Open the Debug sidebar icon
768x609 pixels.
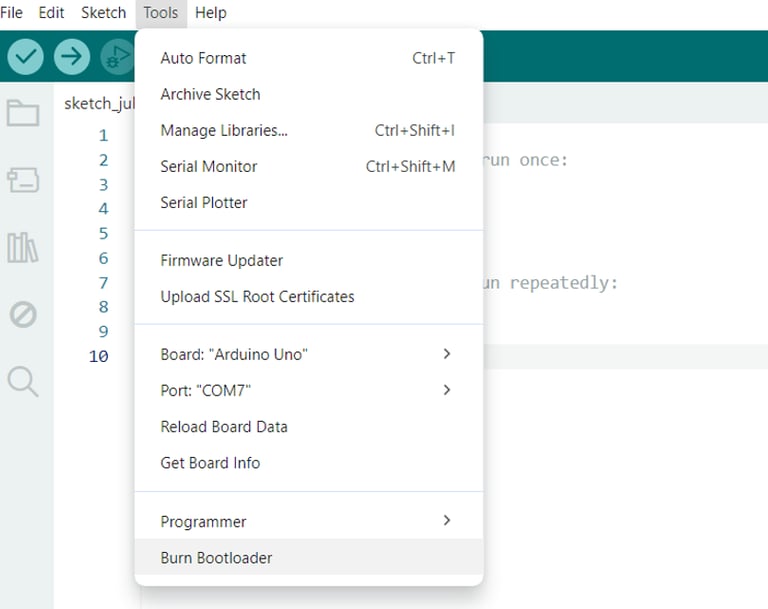23,315
